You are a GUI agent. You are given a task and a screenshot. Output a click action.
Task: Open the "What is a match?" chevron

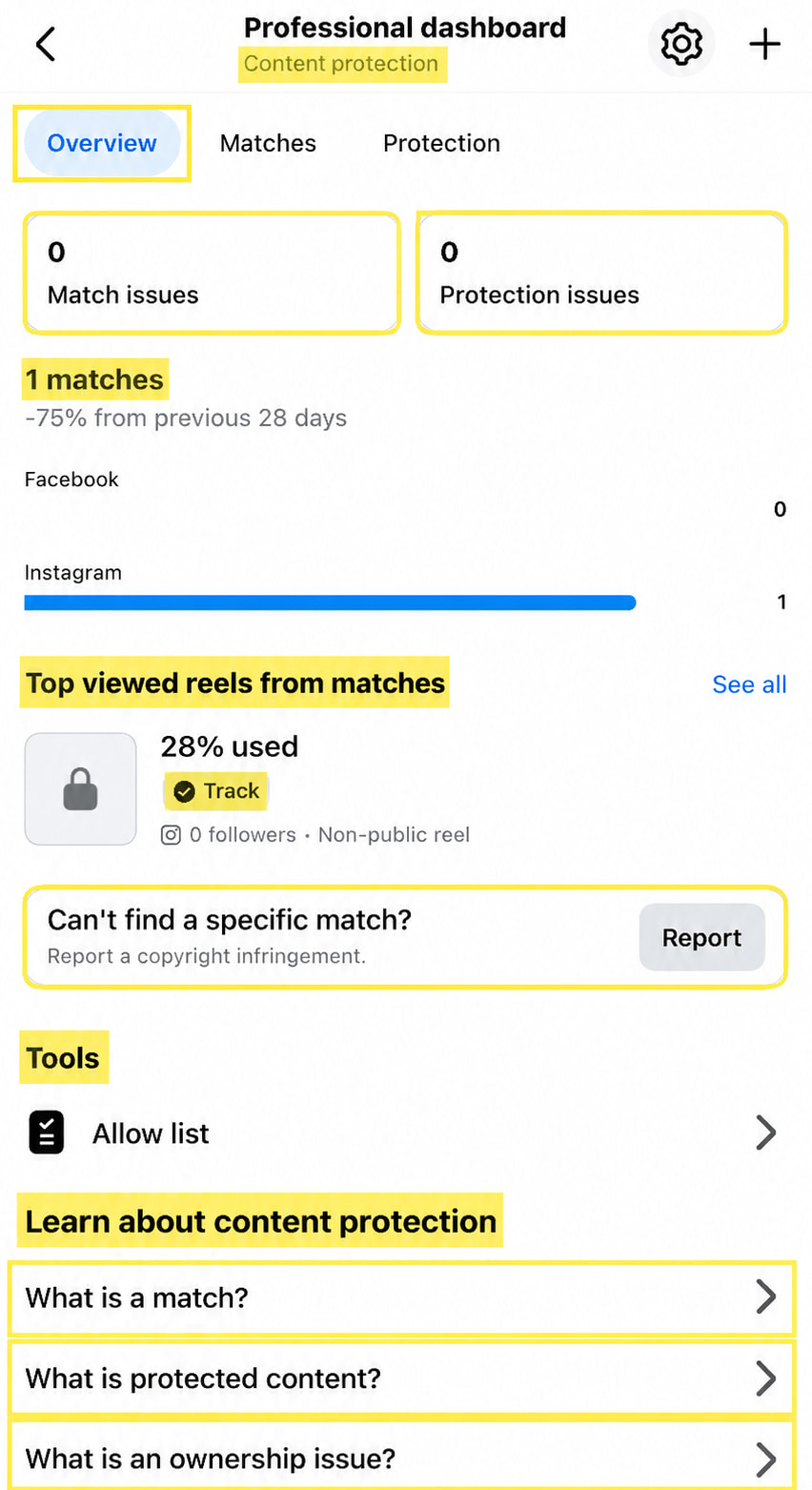[766, 1297]
